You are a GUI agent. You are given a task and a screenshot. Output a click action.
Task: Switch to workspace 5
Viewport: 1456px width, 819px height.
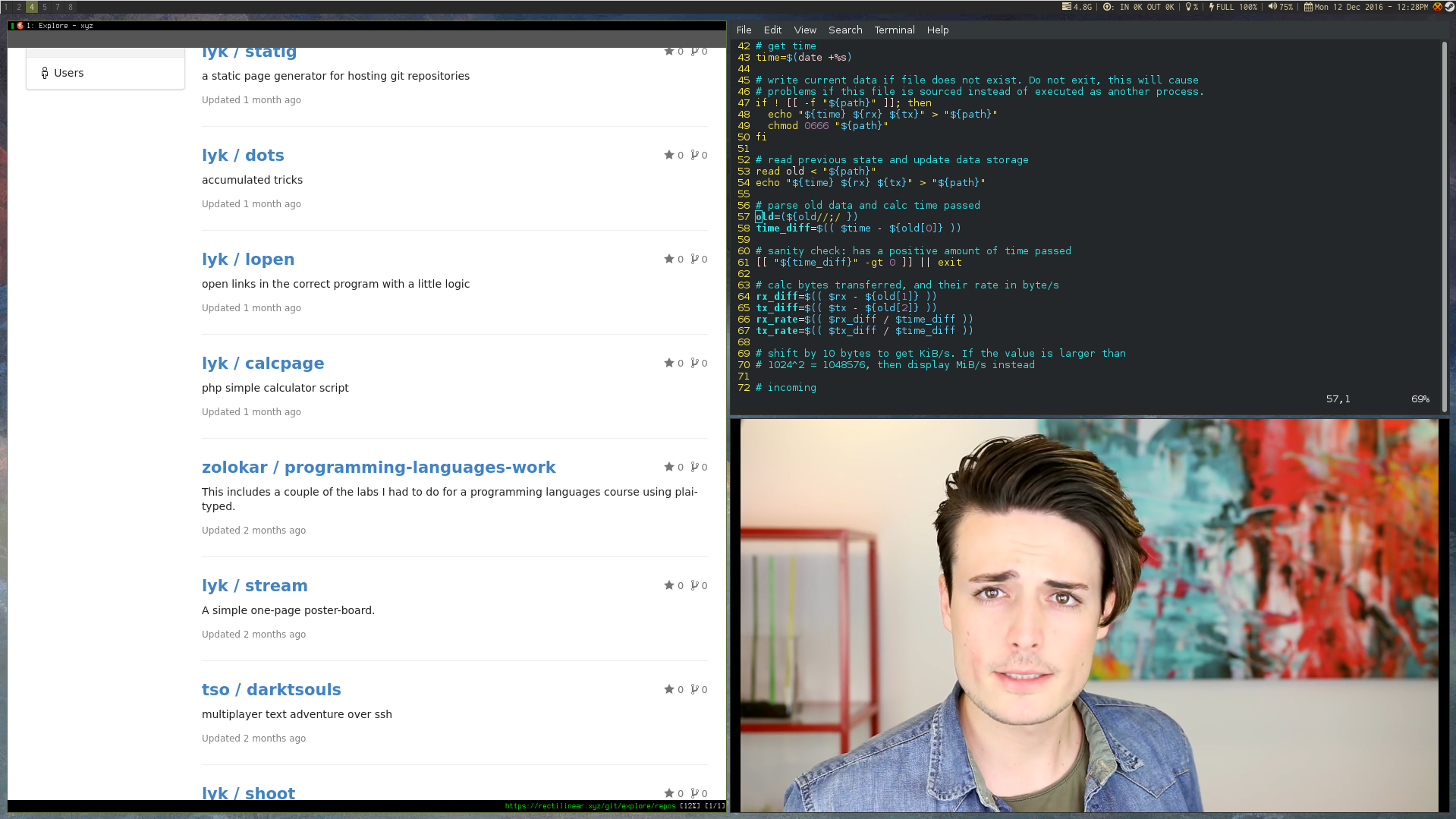[45, 7]
